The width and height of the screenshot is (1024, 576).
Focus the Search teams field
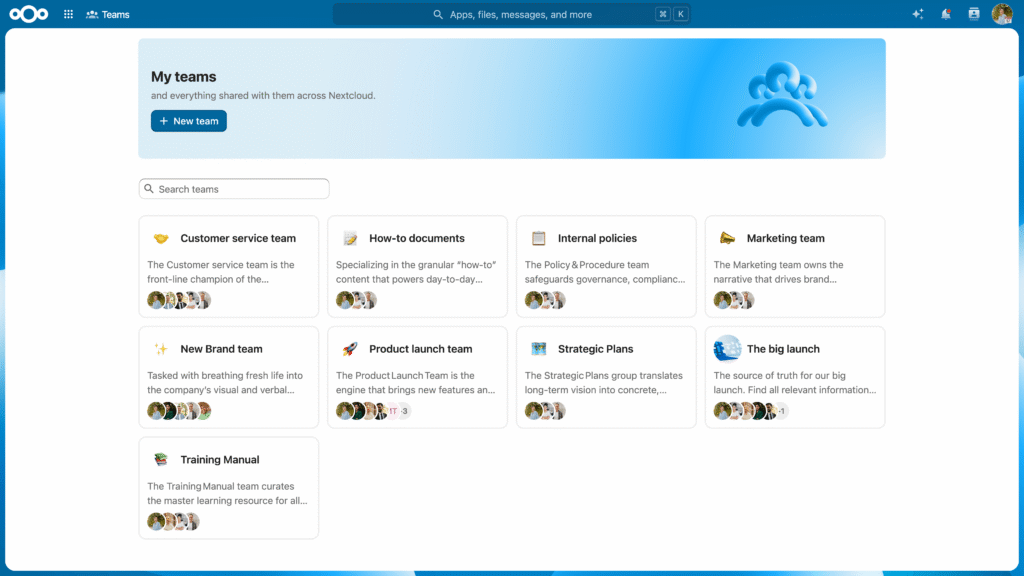[x=234, y=189]
